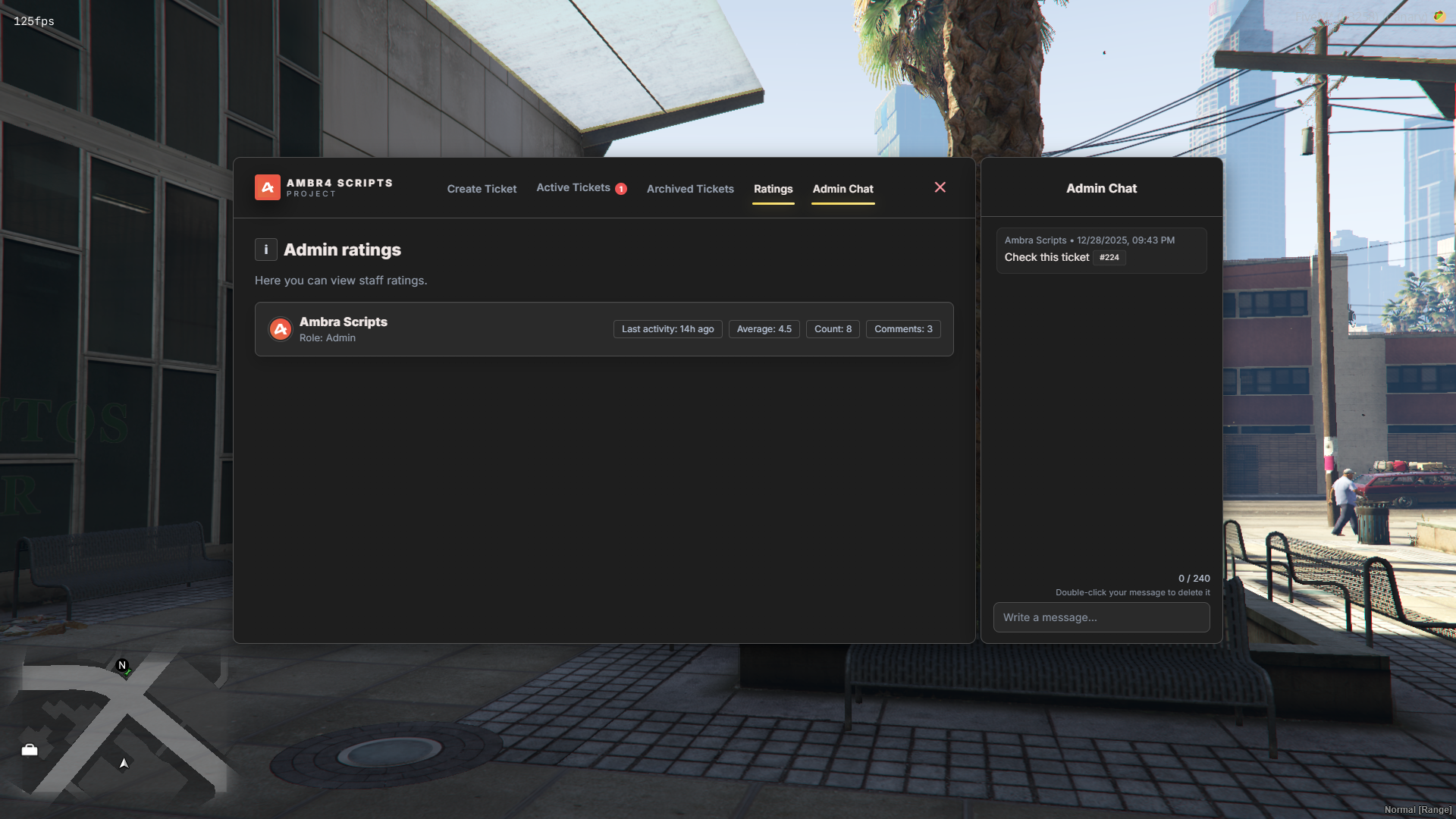Switch to the Active Tickets tab
This screenshot has width=1456, height=819.
click(573, 187)
